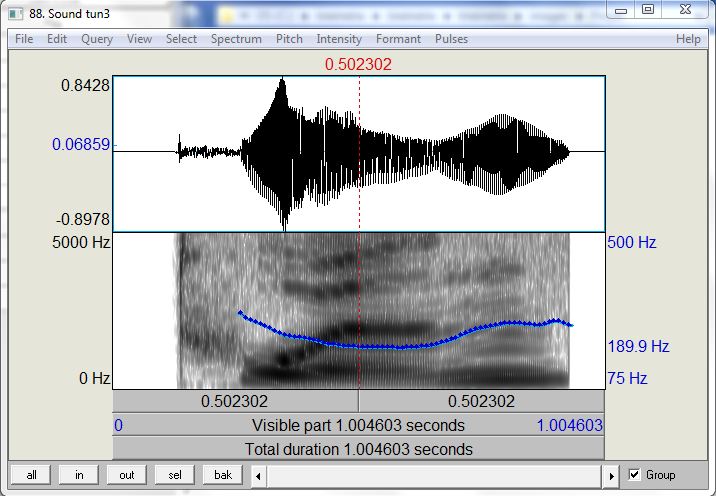The image size is (716, 496).
Task: Open the Intensity menu
Action: 339,39
